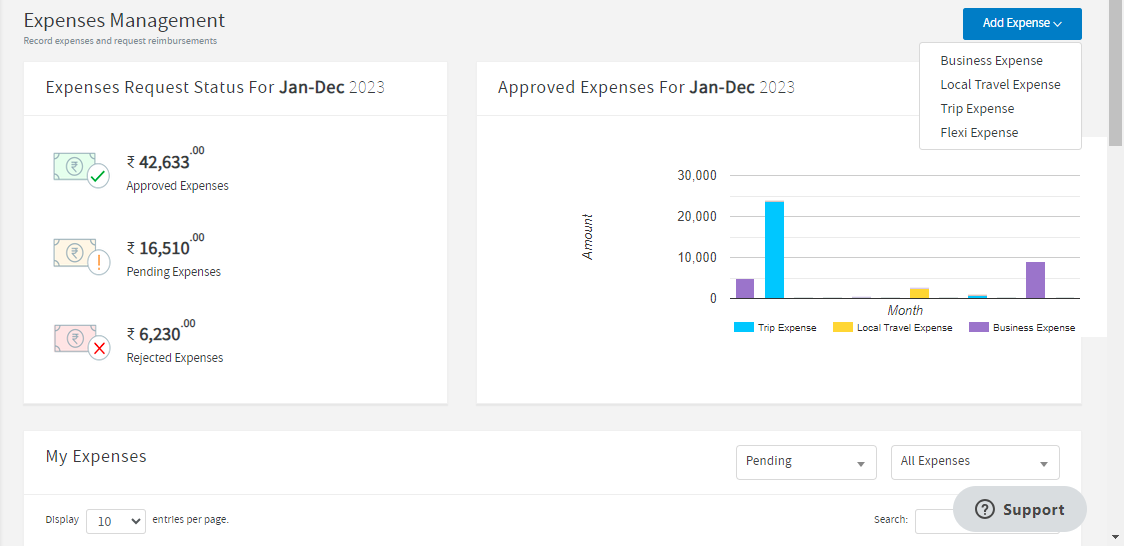Viewport: 1124px width, 546px height.
Task: Click the Support question mark icon
Action: 985,510
